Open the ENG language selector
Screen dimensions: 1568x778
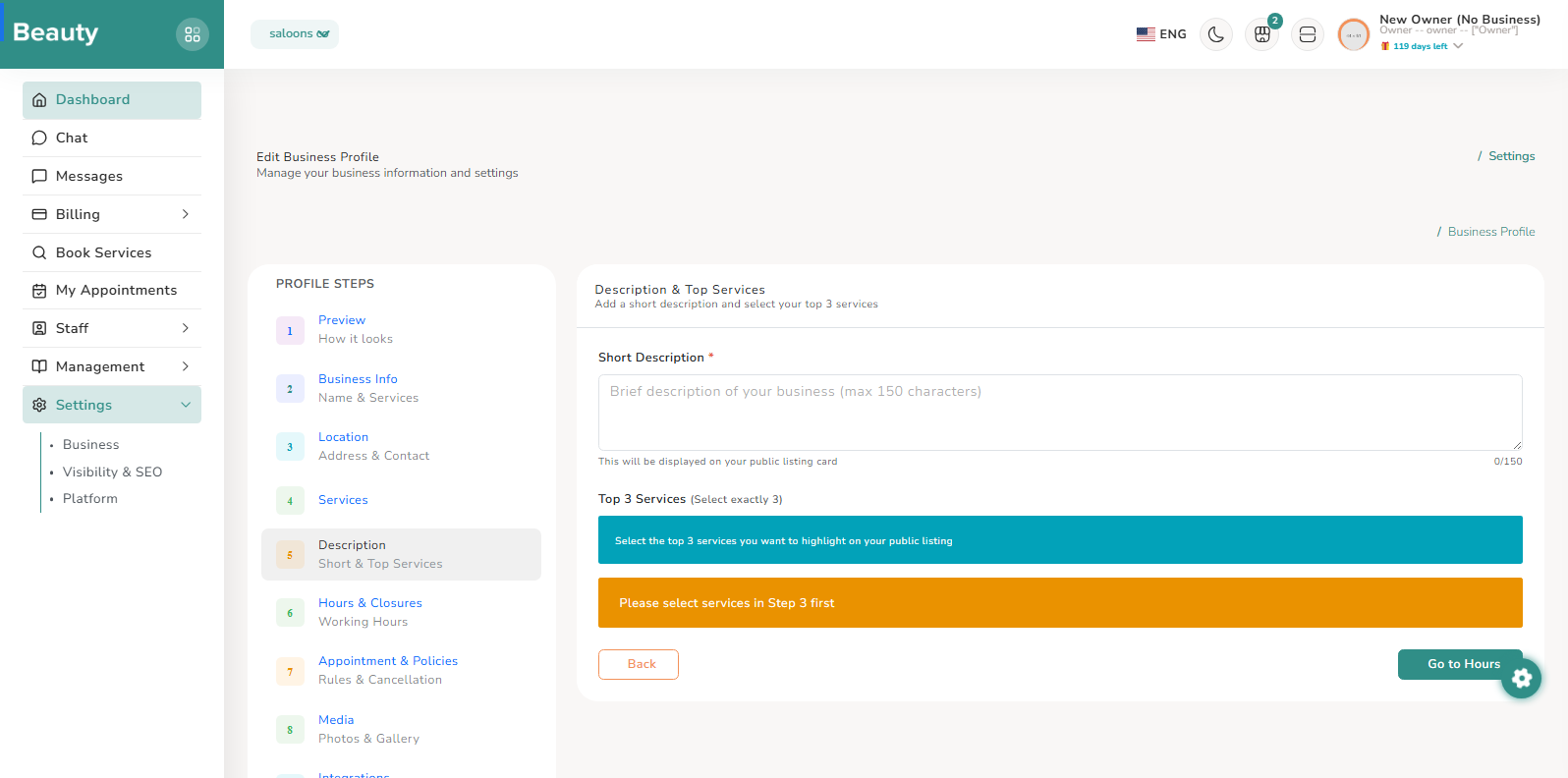click(x=1162, y=34)
